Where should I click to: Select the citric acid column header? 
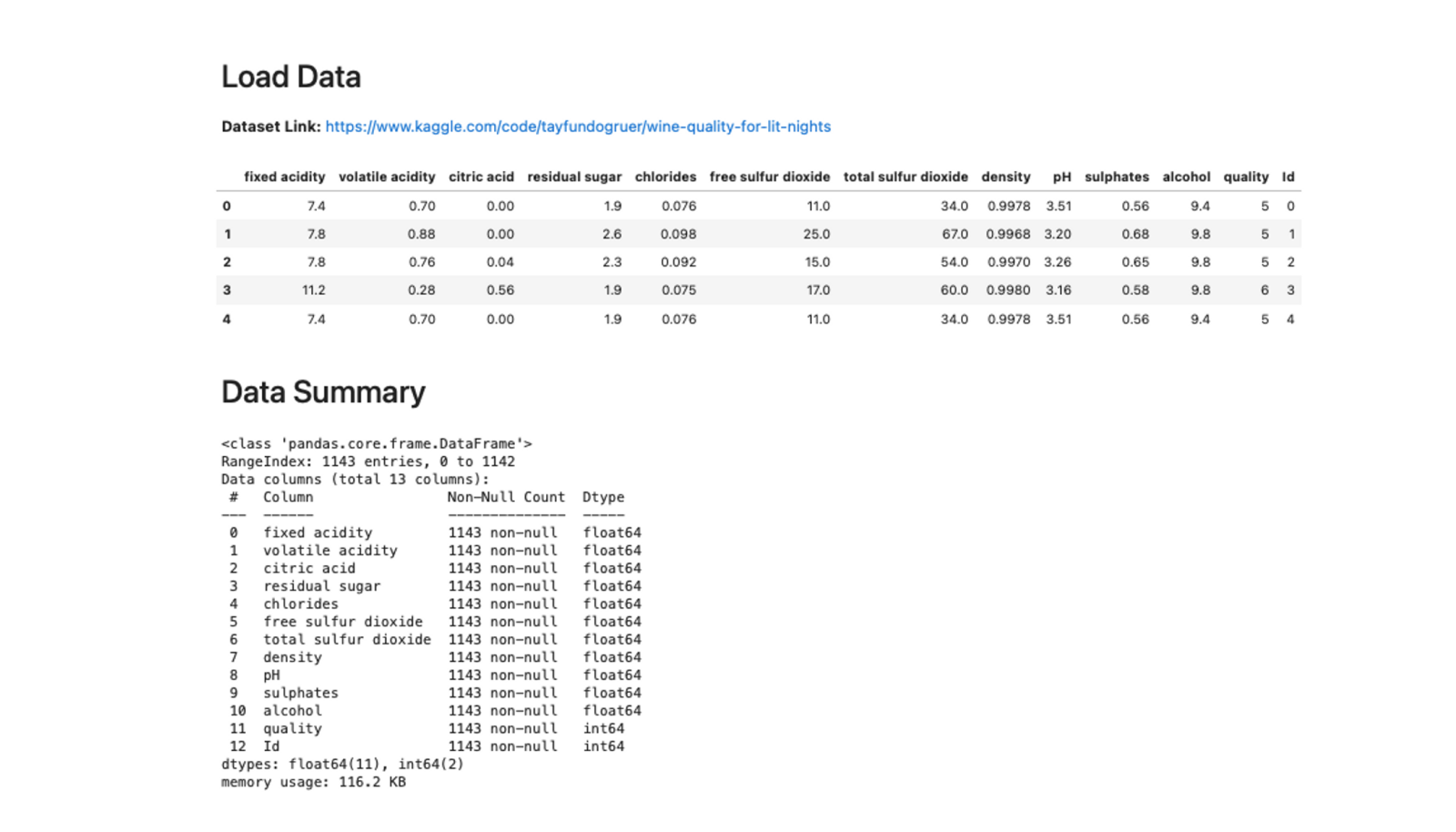481,177
